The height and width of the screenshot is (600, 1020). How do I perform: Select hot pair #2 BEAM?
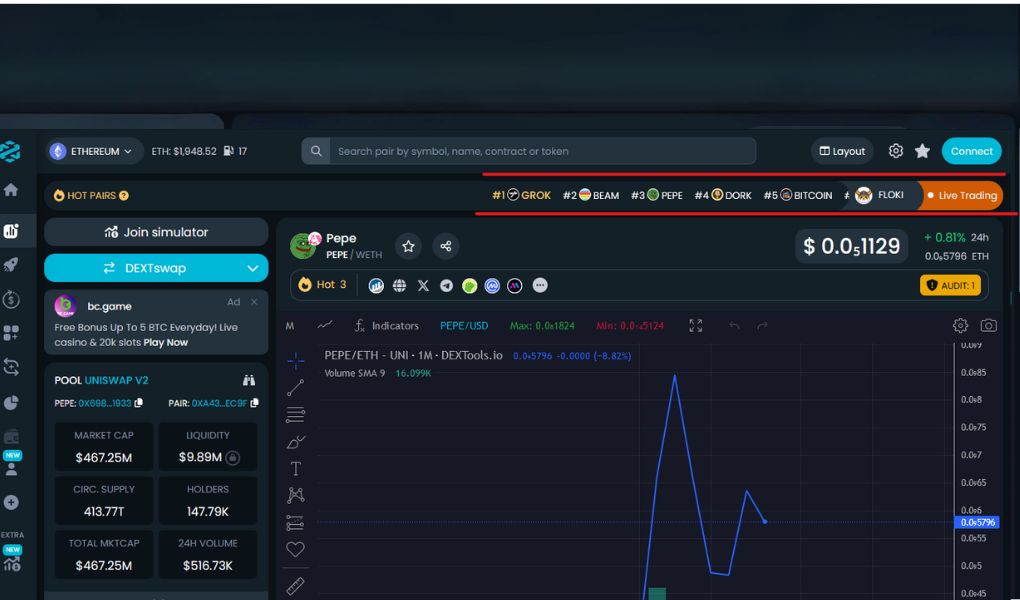[591, 195]
